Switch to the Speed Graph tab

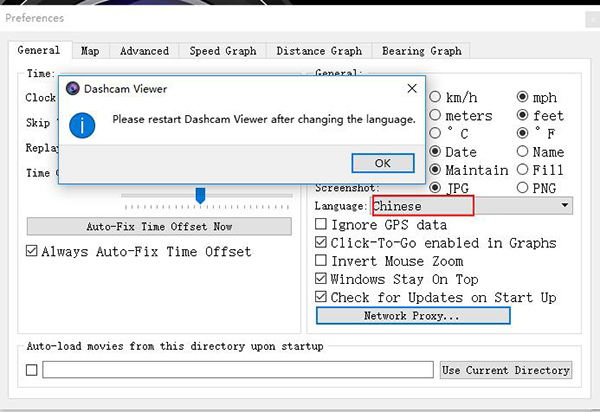click(223, 51)
